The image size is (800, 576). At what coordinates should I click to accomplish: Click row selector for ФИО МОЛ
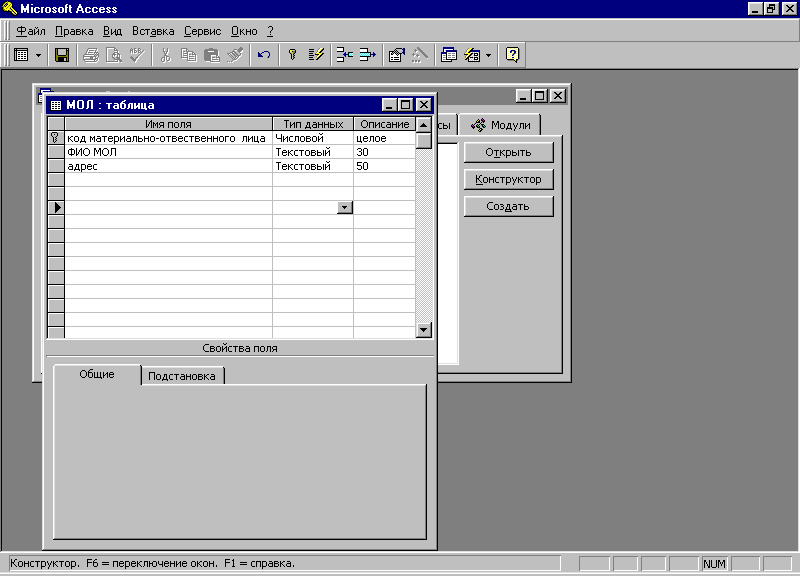(x=55, y=152)
